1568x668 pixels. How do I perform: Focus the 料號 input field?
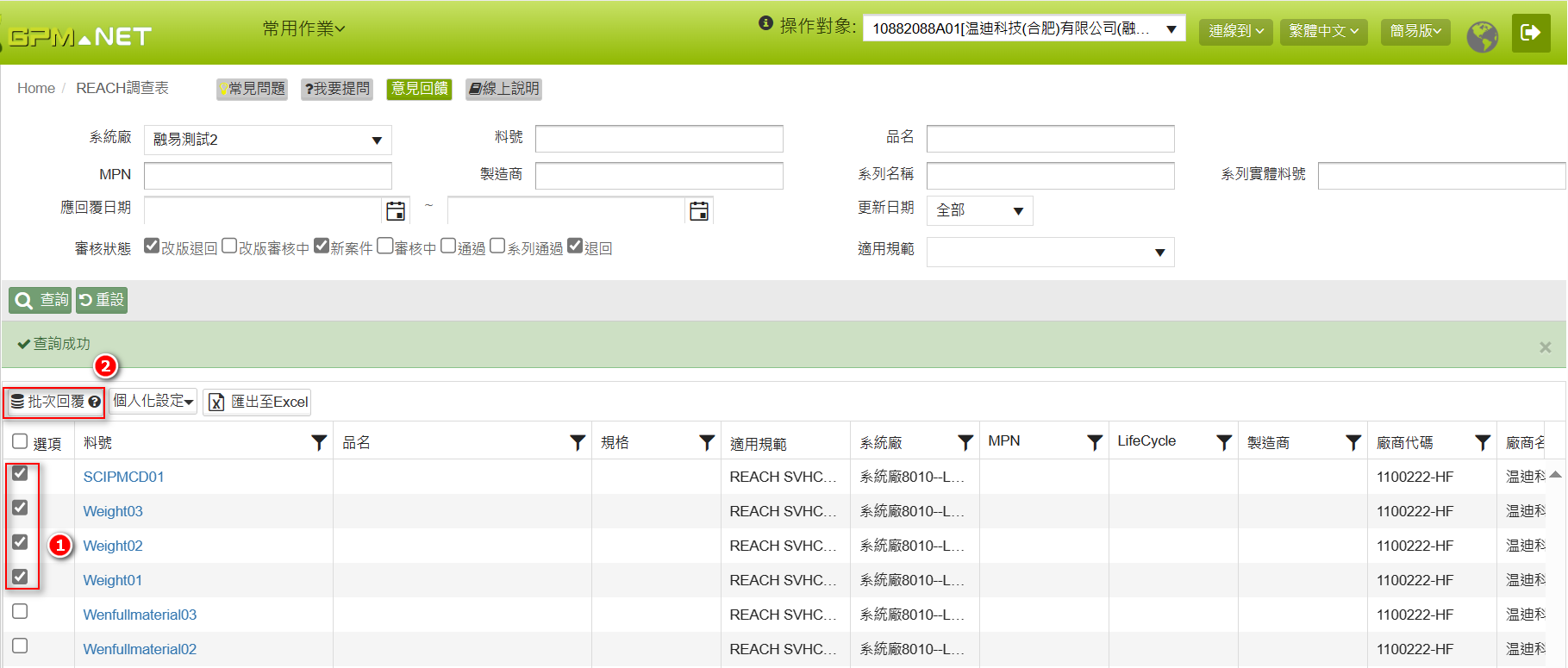pos(659,139)
